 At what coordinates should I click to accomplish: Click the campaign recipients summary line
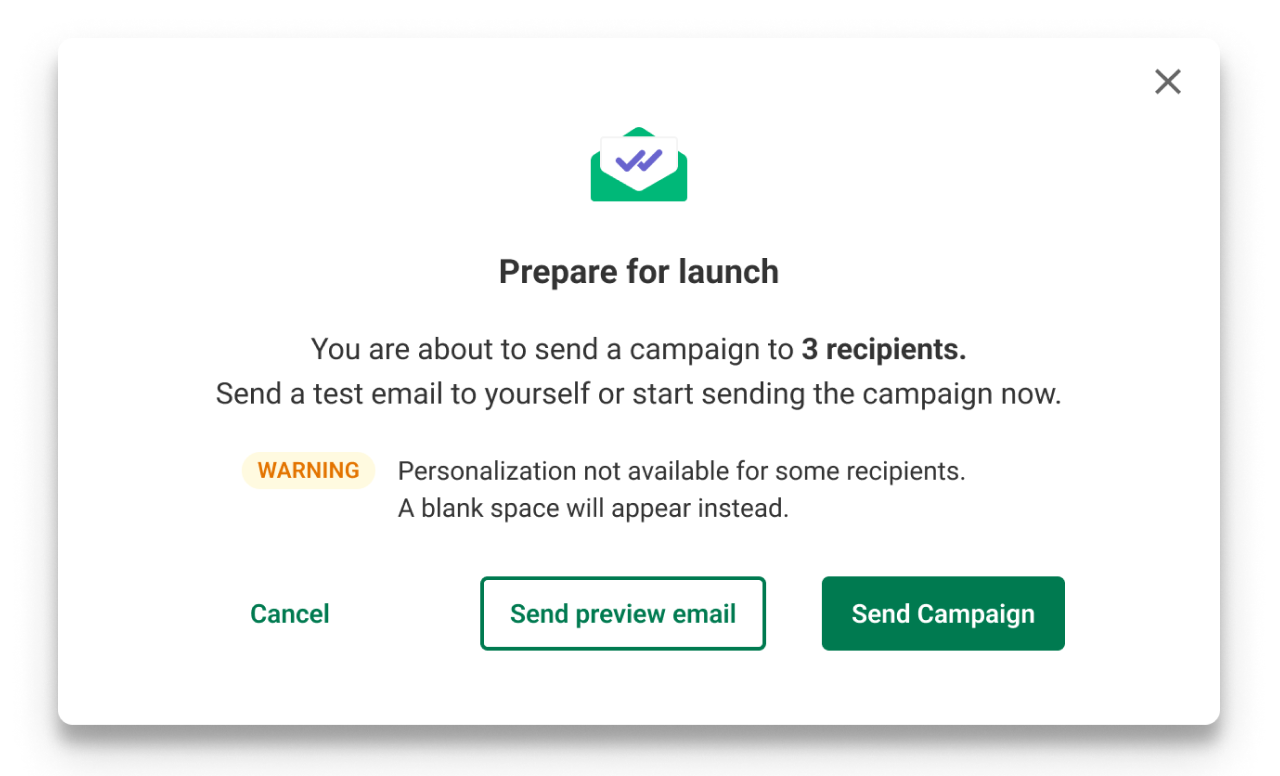click(639, 349)
